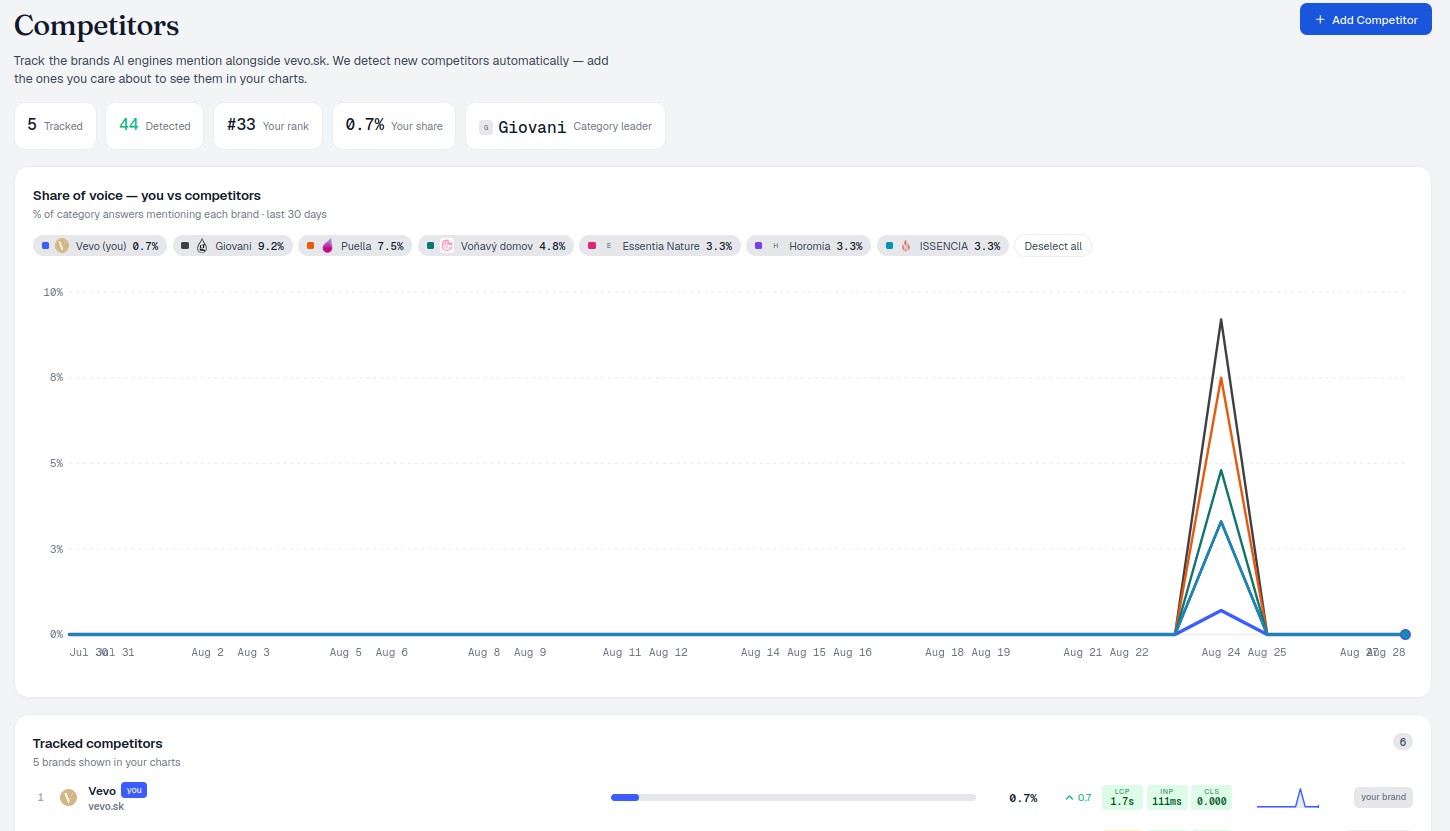Open the 44 Detected card
Viewport: 1450px width, 831px height.
click(154, 126)
